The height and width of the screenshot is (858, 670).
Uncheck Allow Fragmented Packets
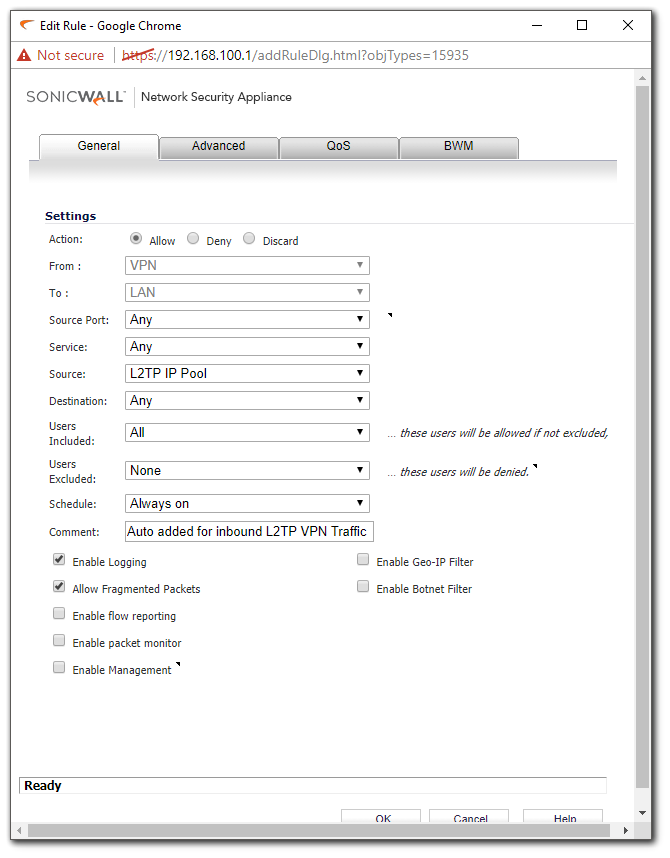tap(59, 588)
